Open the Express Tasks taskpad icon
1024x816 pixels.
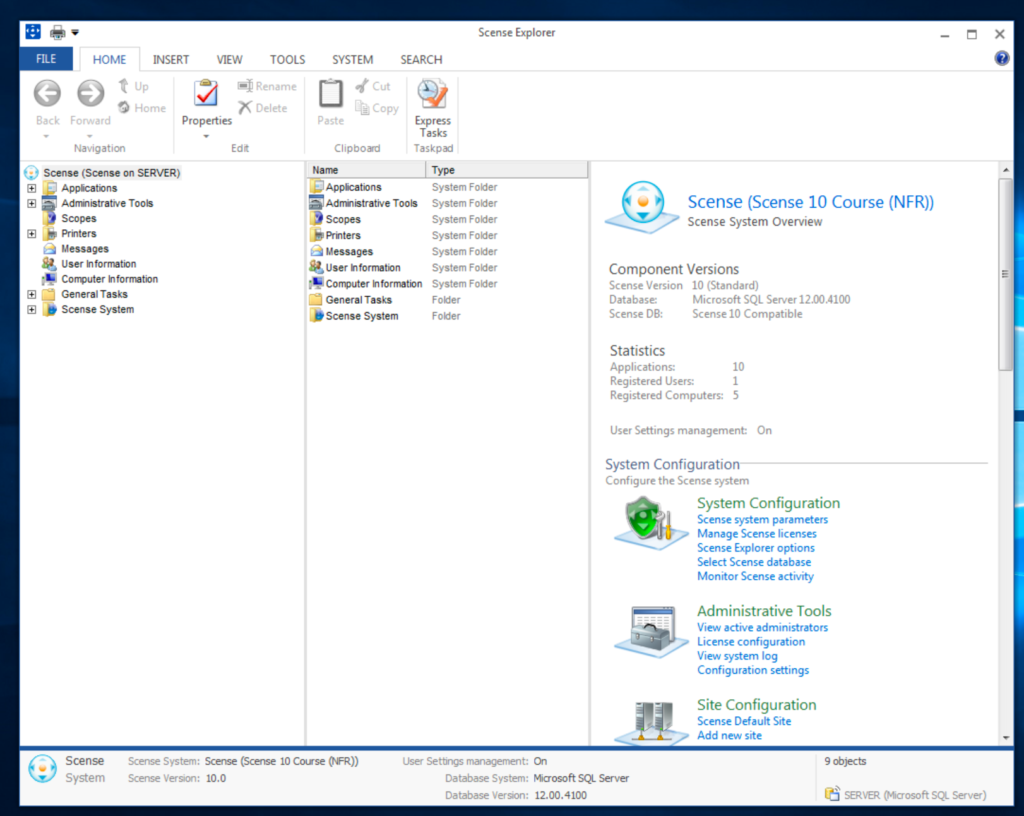point(432,94)
